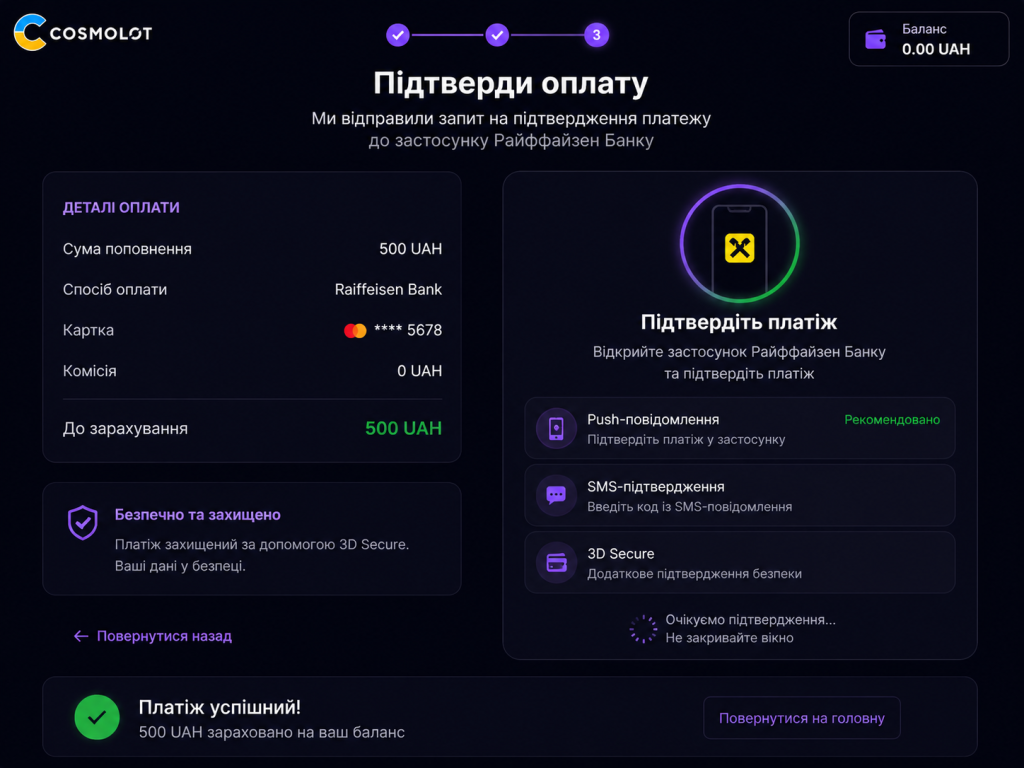The height and width of the screenshot is (768, 1024).
Task: Click the 3D Secure card icon
Action: coord(556,562)
